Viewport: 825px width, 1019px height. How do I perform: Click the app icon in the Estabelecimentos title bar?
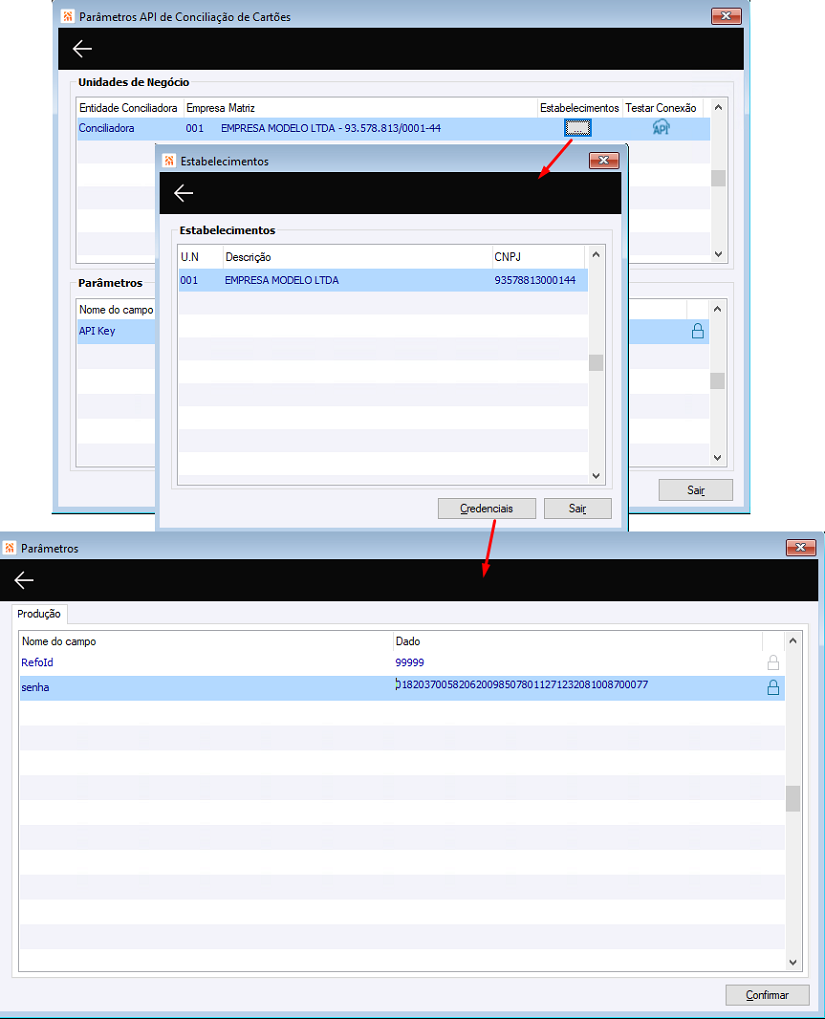click(169, 161)
